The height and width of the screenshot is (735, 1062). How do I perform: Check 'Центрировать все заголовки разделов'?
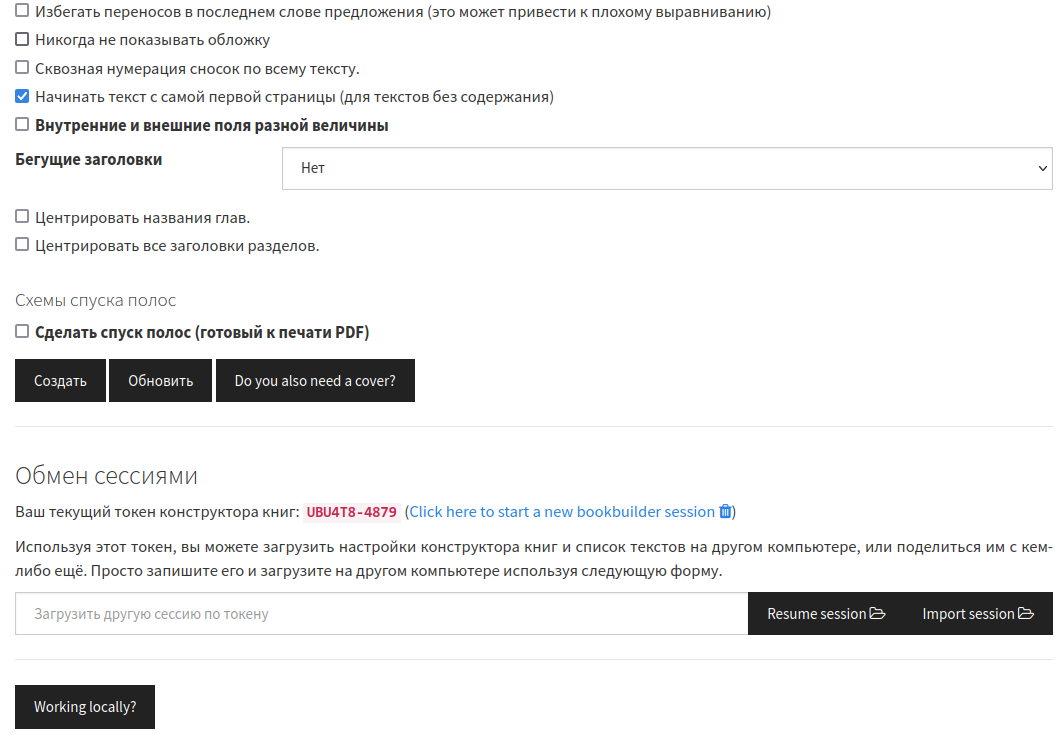tap(22, 245)
